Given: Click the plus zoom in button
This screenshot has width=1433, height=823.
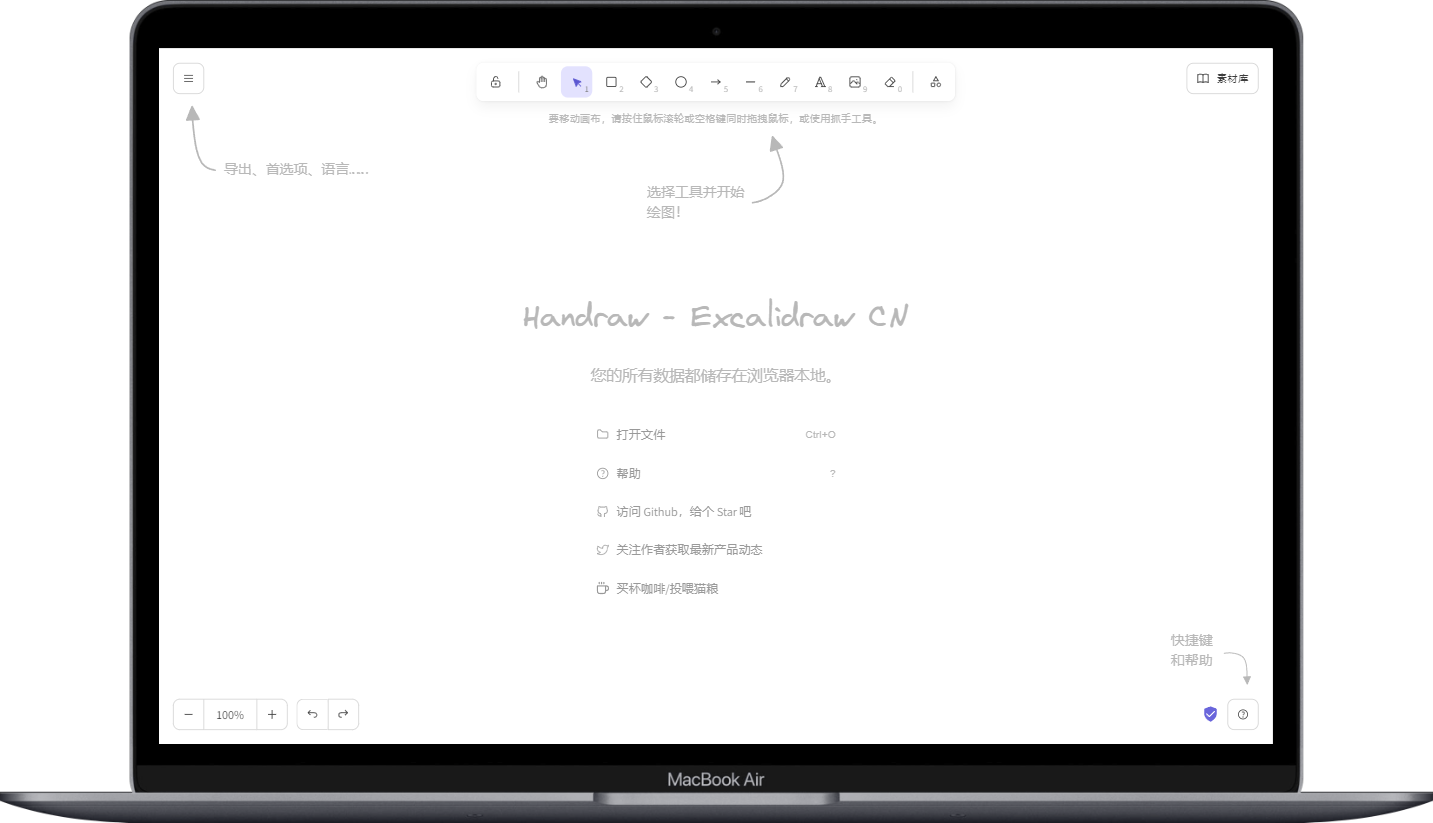Looking at the screenshot, I should click(x=272, y=714).
